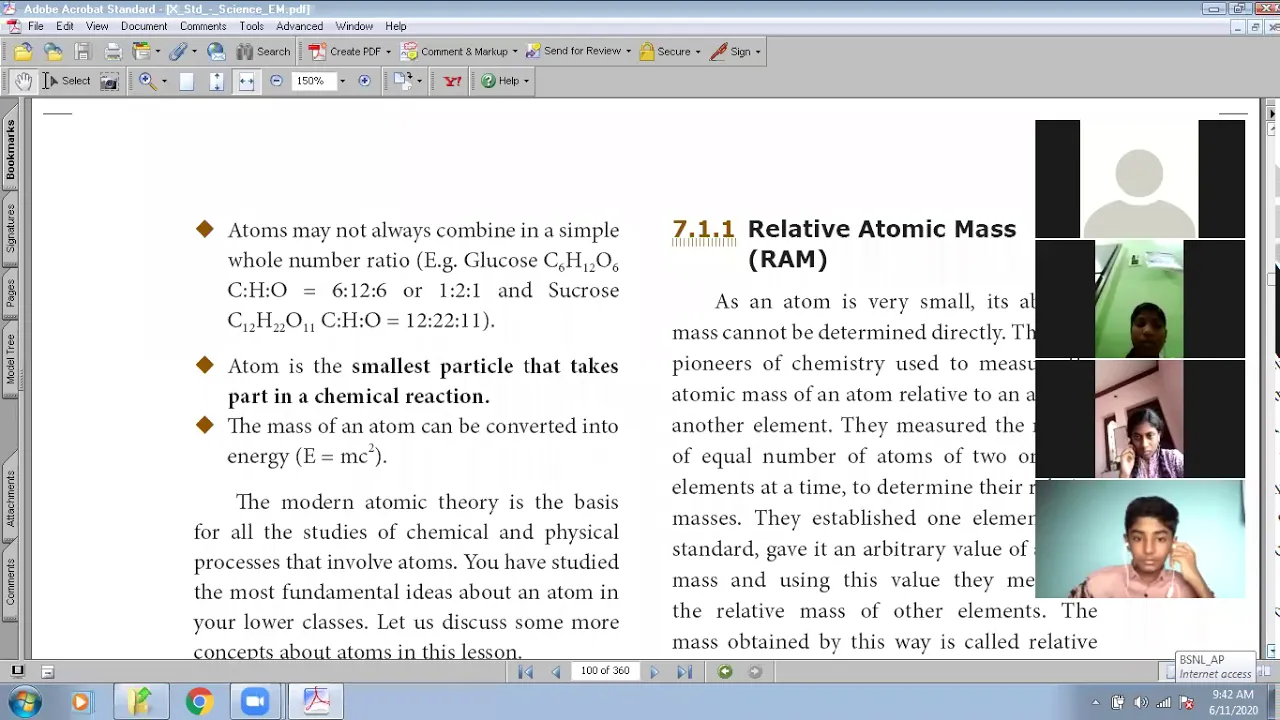The width and height of the screenshot is (1280, 720).
Task: Select the Zoom In magnifier tool
Action: coord(146,81)
